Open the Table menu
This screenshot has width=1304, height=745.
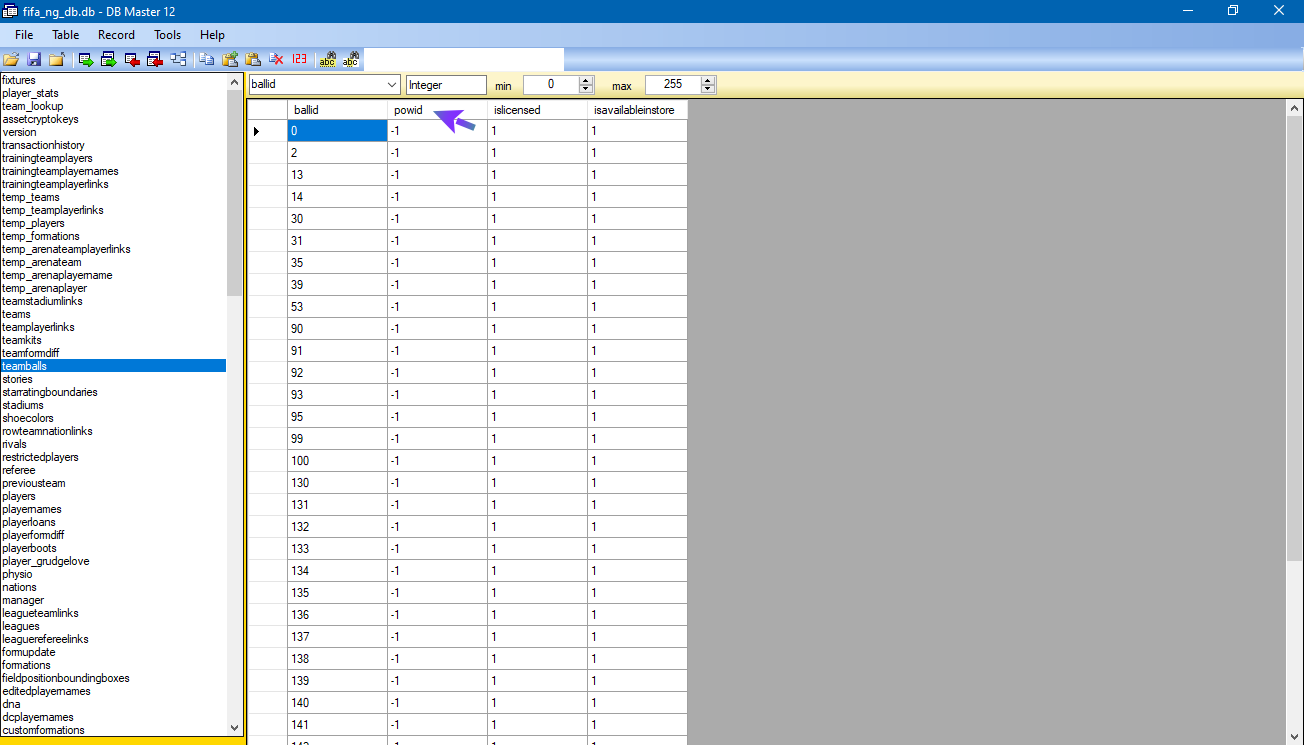pos(65,35)
